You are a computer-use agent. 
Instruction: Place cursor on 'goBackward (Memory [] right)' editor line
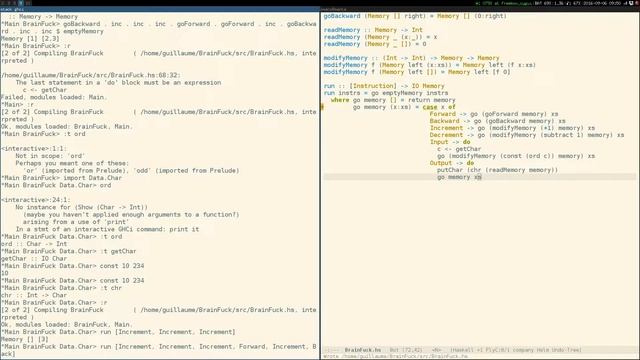[x=415, y=16]
